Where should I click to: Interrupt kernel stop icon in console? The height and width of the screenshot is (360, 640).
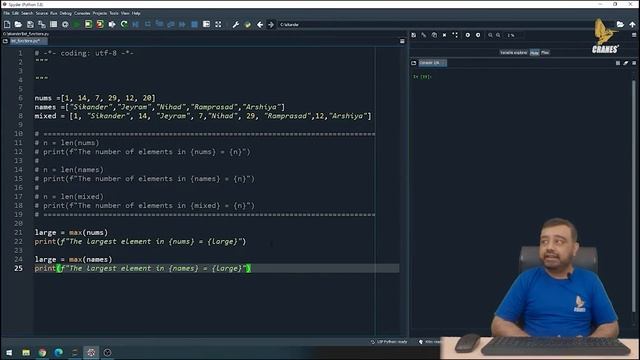[x=618, y=63]
